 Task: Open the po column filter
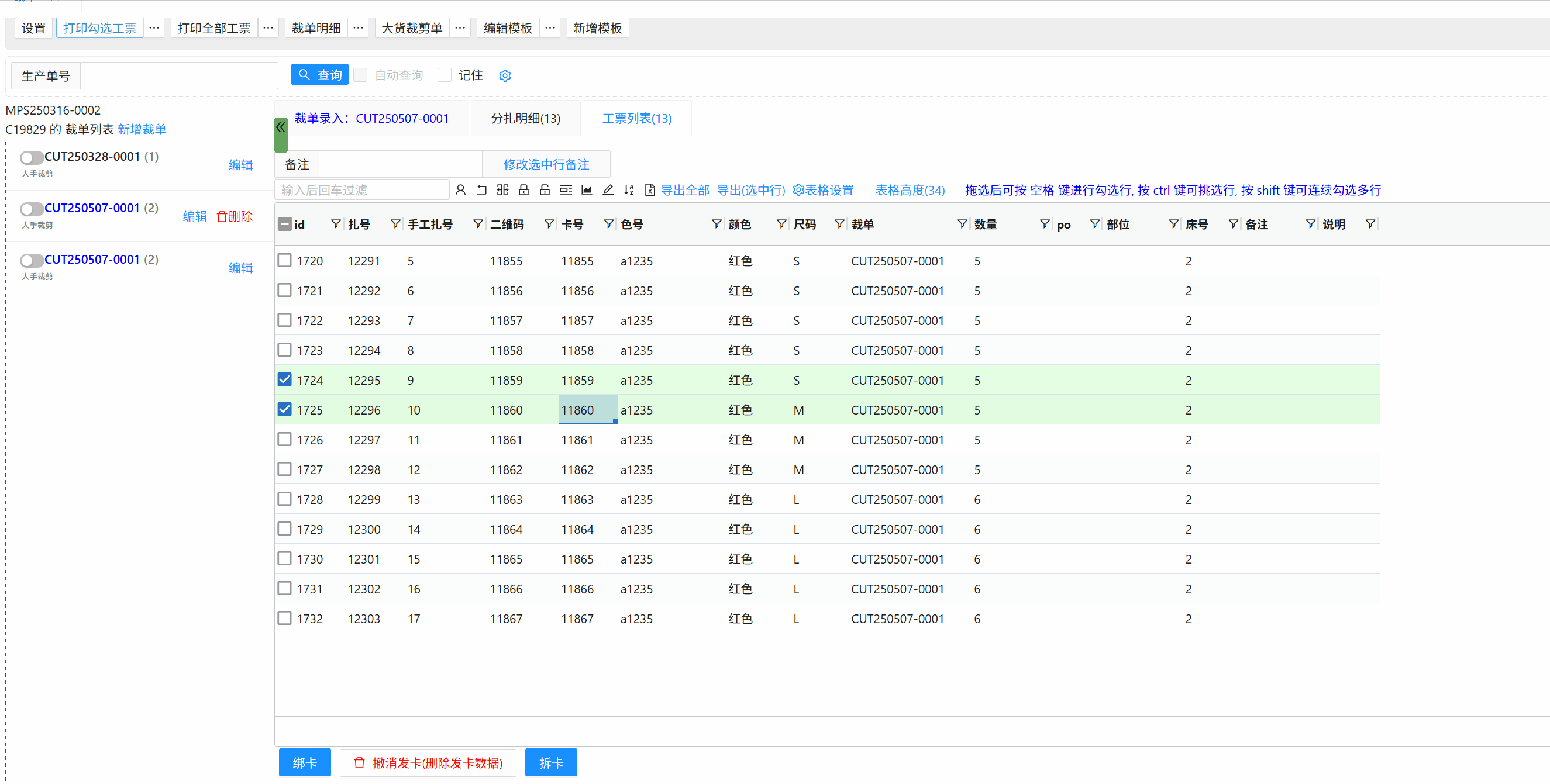tap(1094, 225)
